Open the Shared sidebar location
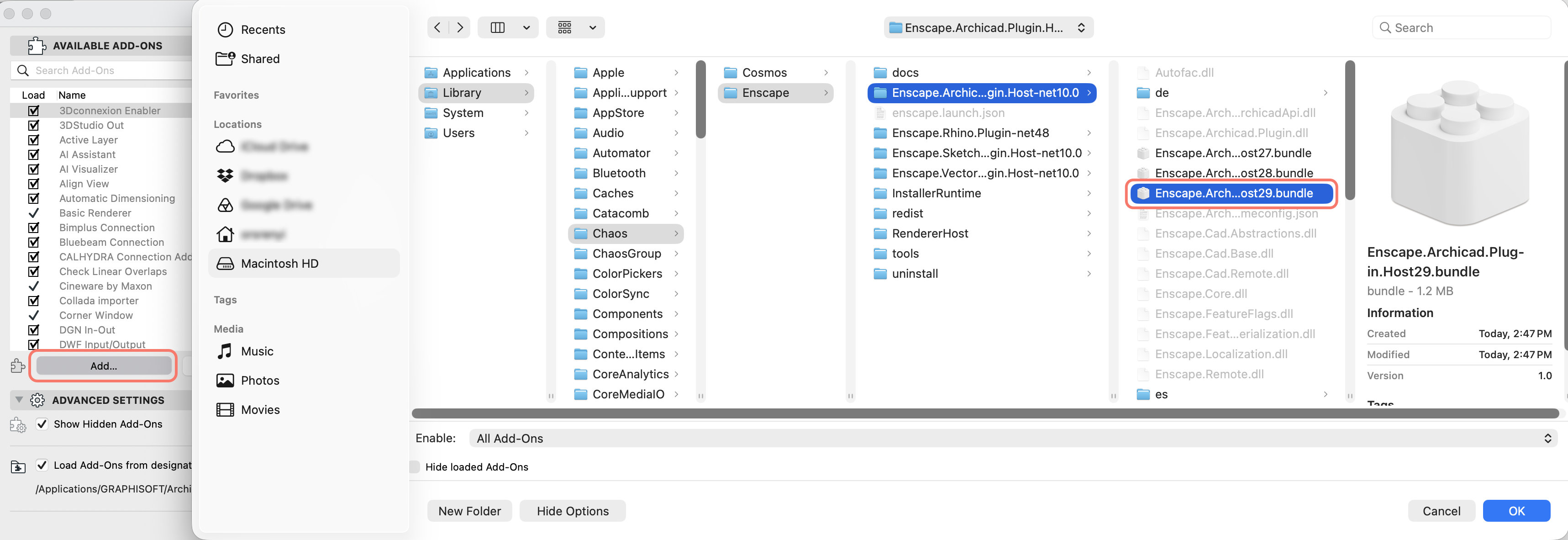Screen dimensions: 1568x540 [x=248, y=58]
